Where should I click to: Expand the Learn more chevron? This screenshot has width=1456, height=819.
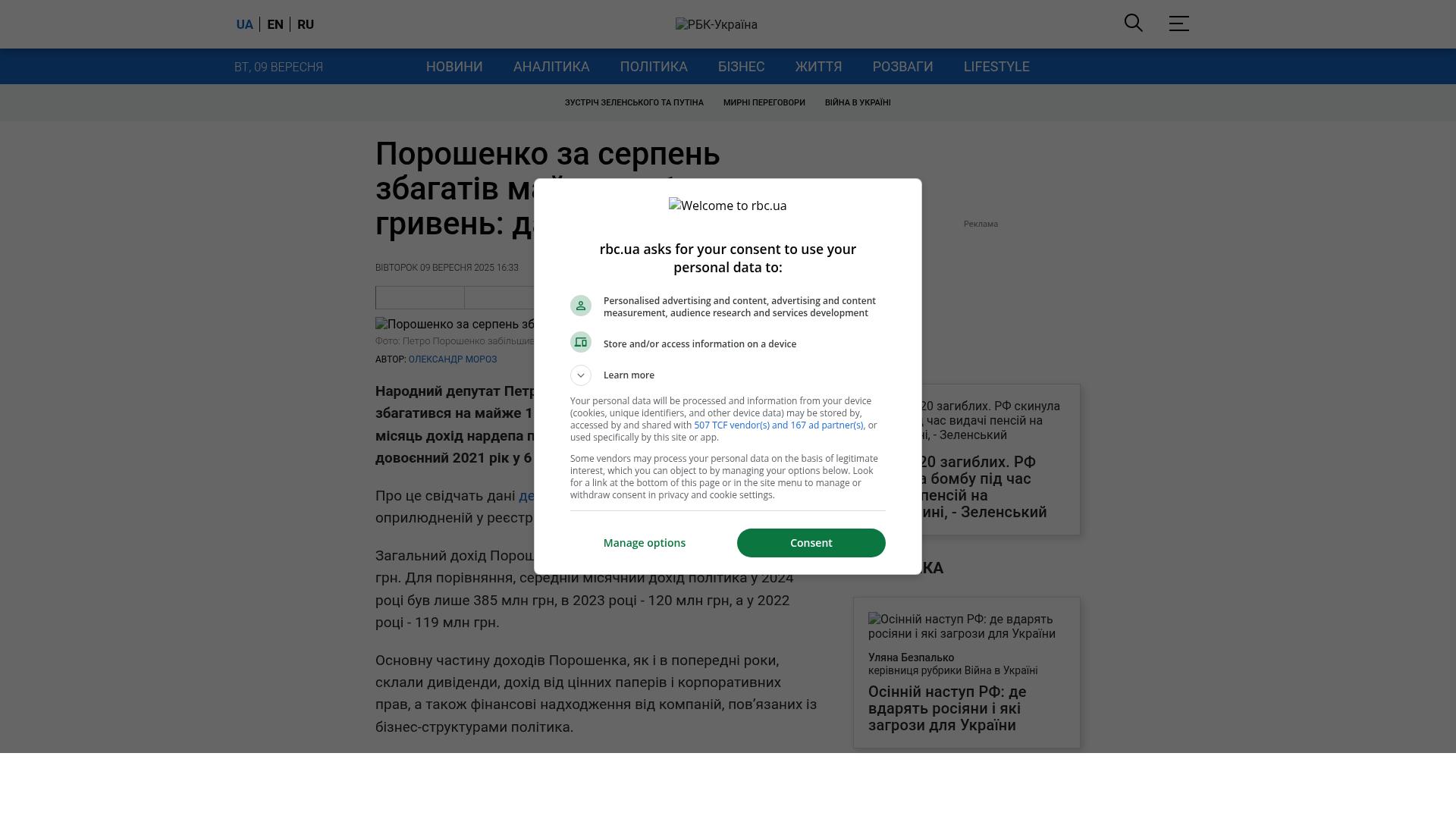click(x=581, y=375)
